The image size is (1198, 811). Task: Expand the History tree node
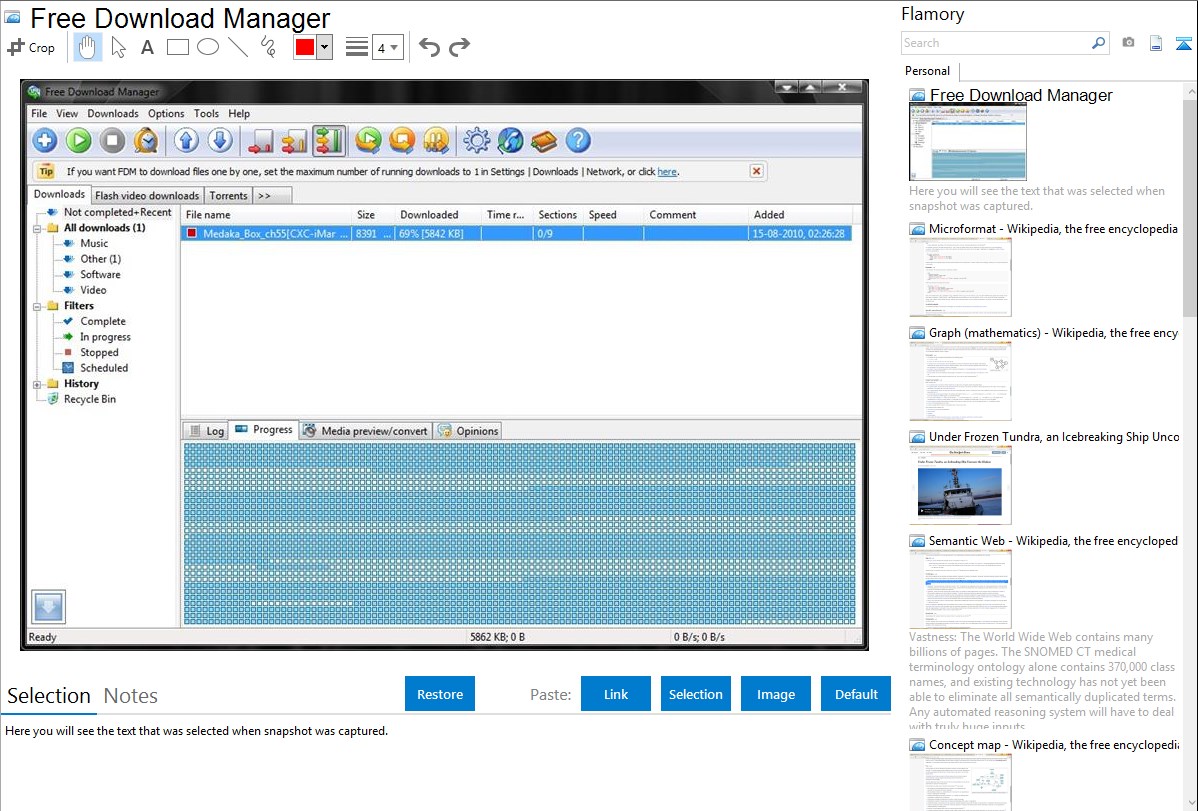37,384
